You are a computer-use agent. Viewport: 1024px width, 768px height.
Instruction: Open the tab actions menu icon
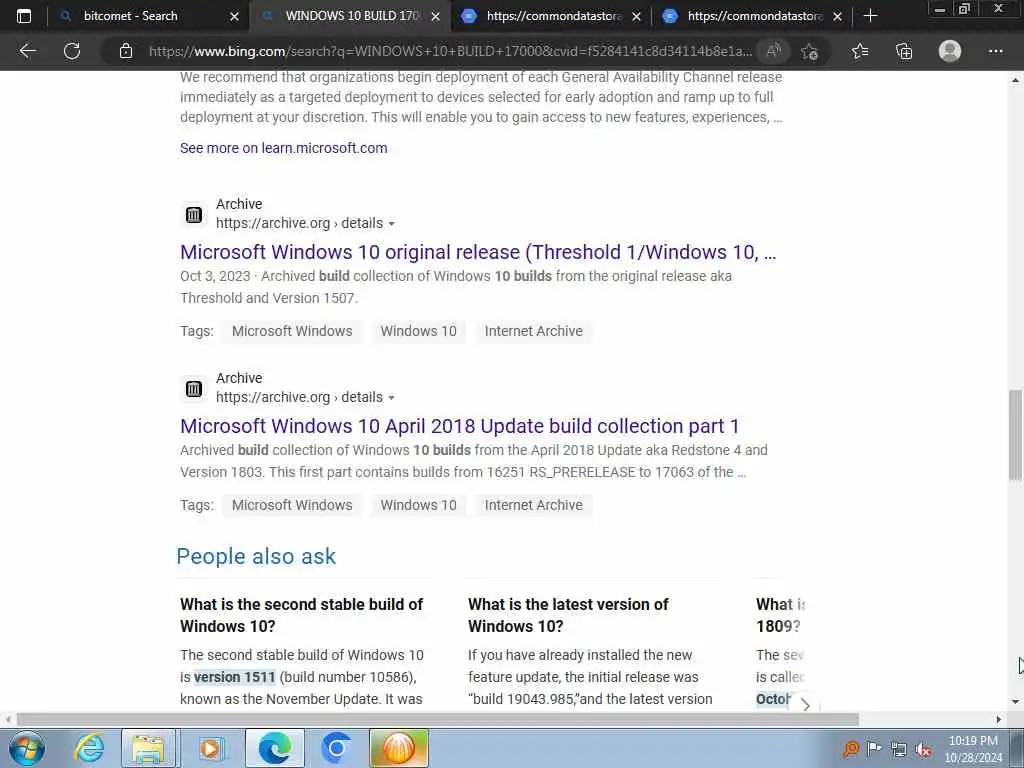click(x=24, y=16)
